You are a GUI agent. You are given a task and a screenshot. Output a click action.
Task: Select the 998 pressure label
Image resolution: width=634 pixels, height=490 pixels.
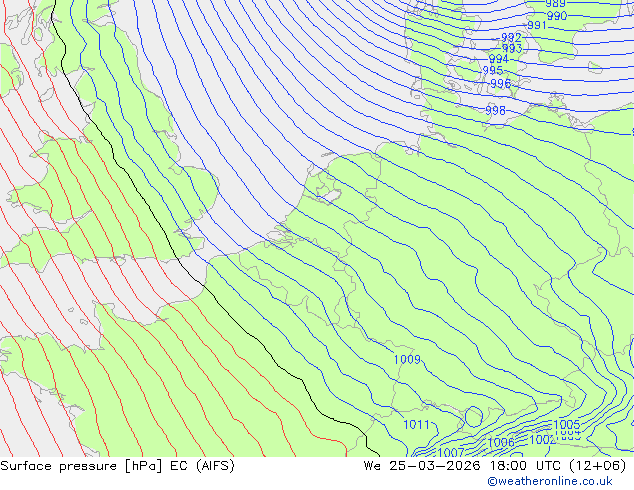tap(495, 110)
